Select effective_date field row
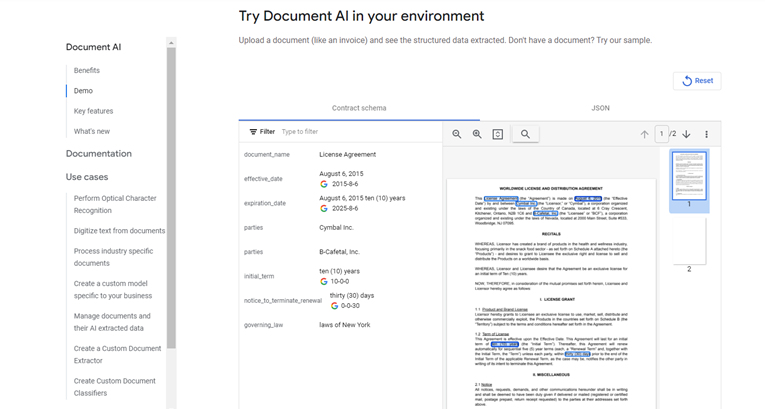 click(x=341, y=179)
